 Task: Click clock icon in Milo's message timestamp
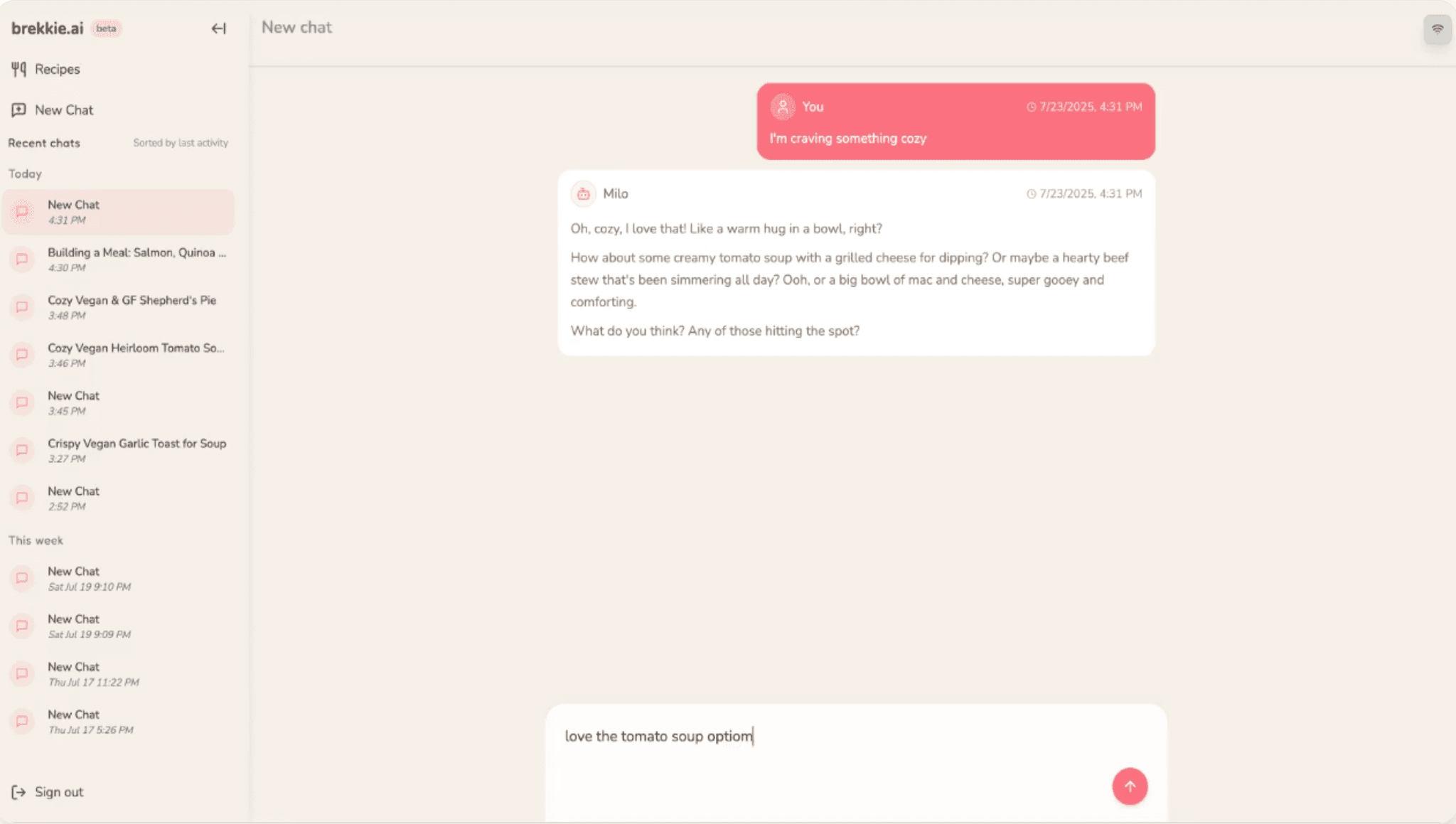[x=1031, y=193]
